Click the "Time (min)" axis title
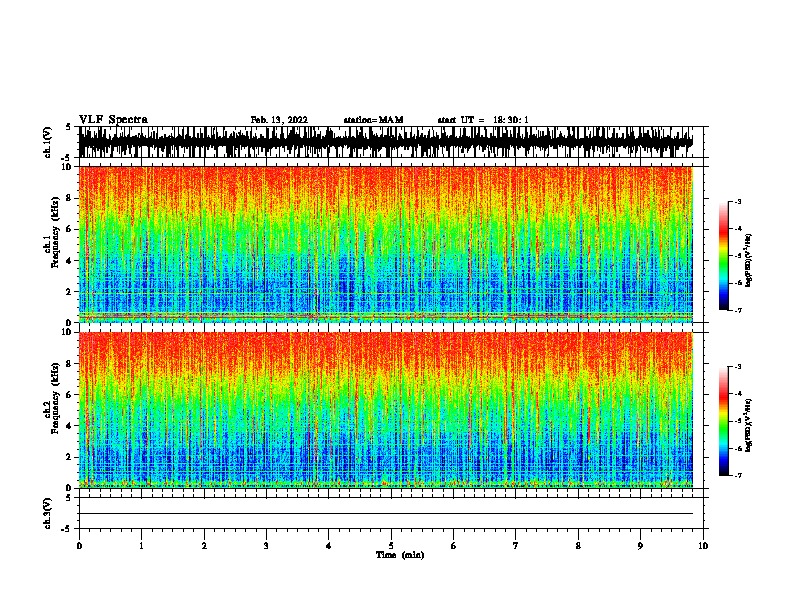The height and width of the screenshot is (612, 792). [400, 555]
